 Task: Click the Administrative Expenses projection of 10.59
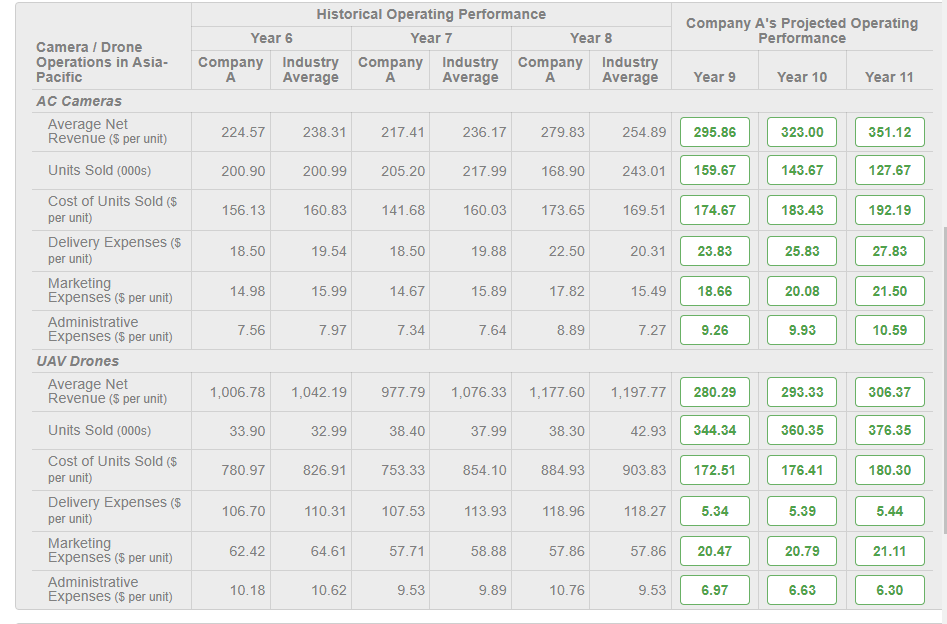[888, 330]
